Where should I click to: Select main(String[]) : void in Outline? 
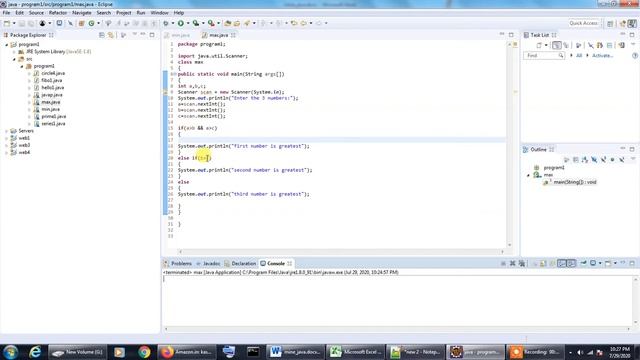(x=575, y=182)
